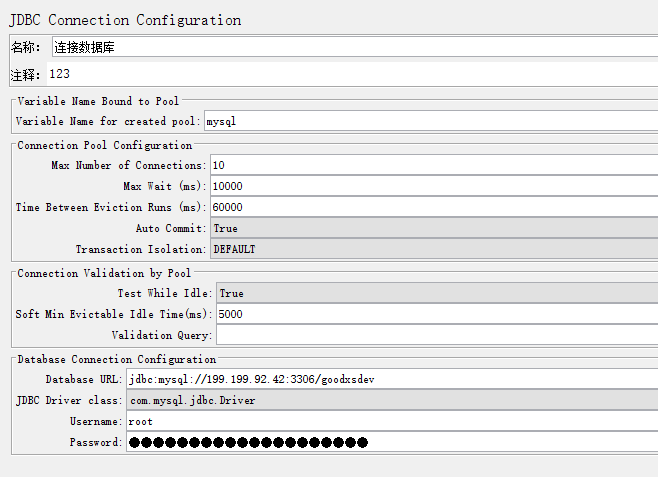This screenshot has width=658, height=477.
Task: Select the Max Wait (ms) input
Action: pyautogui.click(x=430, y=186)
